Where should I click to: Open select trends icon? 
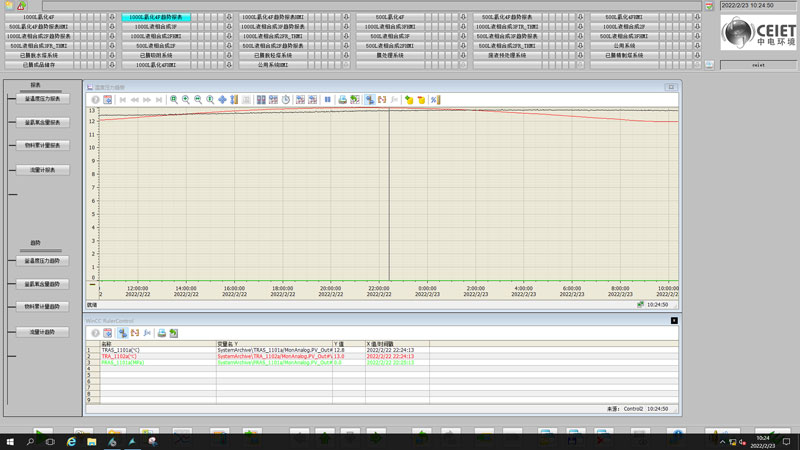point(273,100)
